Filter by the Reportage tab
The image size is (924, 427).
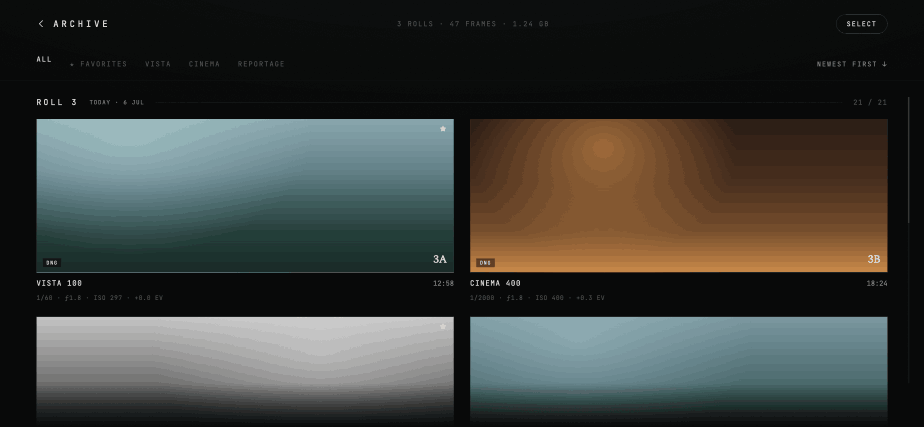[x=261, y=64]
